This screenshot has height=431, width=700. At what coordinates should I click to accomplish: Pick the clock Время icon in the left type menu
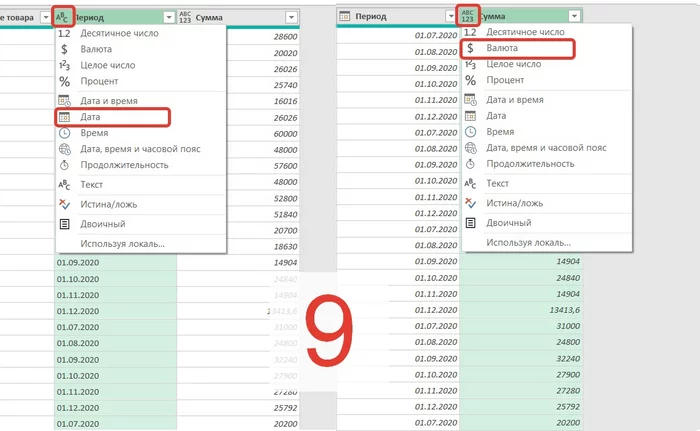coord(64,133)
